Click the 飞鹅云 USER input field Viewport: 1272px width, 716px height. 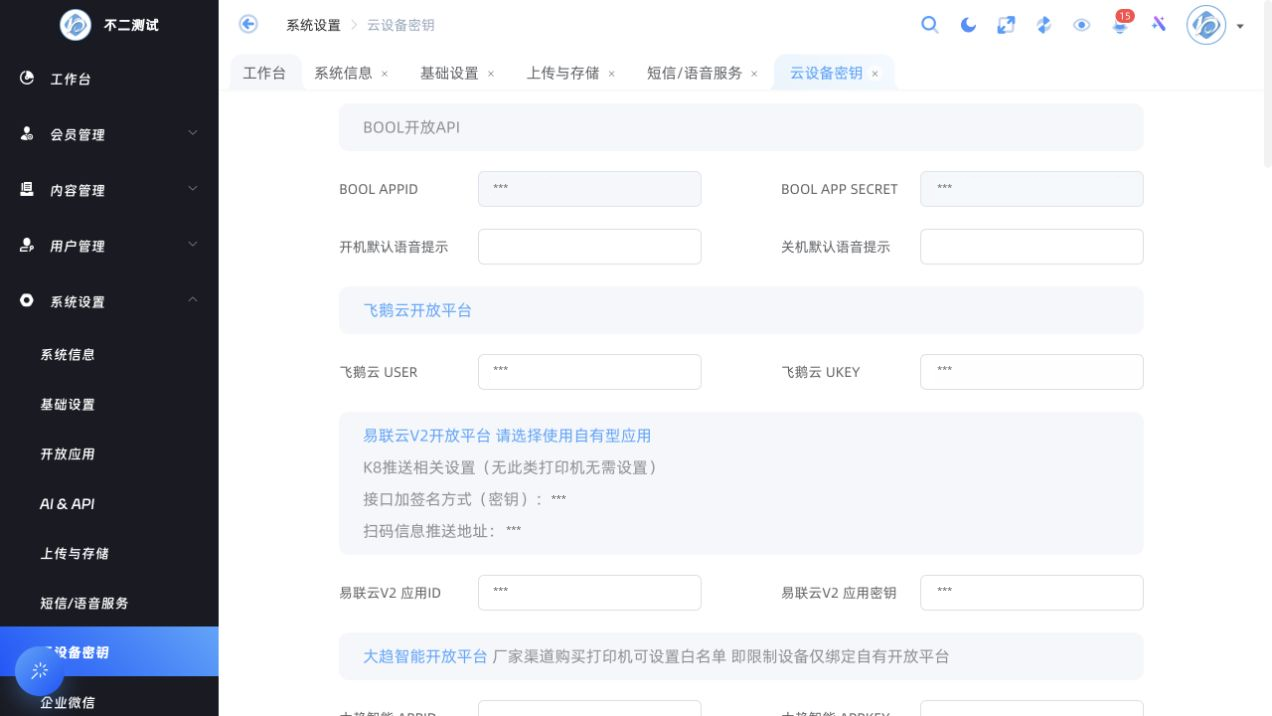point(590,372)
